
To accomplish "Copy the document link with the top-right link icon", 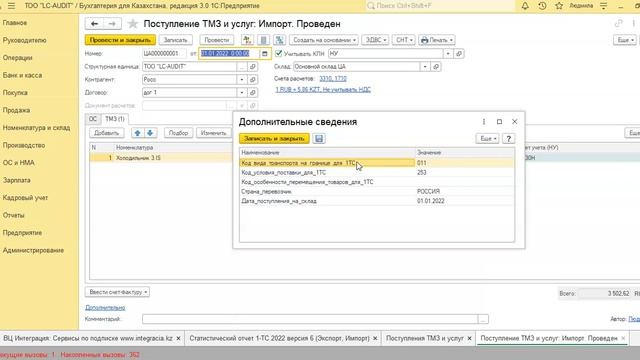I will coord(619,24).
